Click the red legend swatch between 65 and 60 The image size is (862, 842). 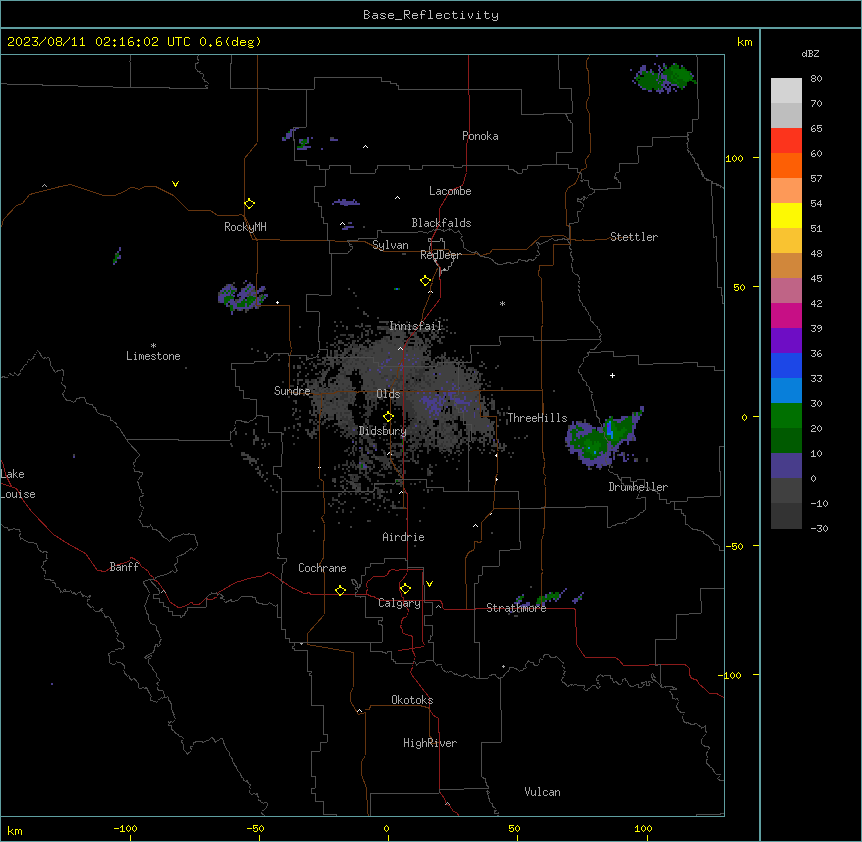pos(786,141)
